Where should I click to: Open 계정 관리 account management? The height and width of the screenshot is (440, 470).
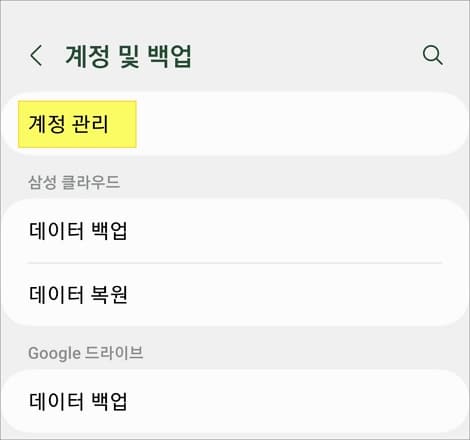235,124
